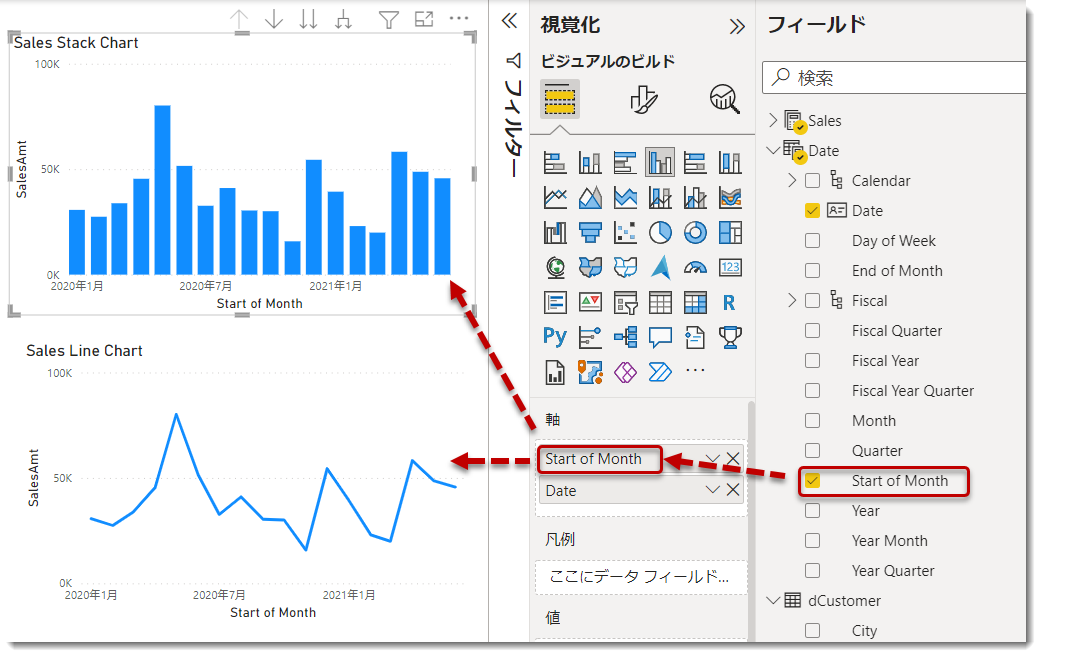Select the treemap visual
The image size is (1092, 660).
(x=730, y=233)
